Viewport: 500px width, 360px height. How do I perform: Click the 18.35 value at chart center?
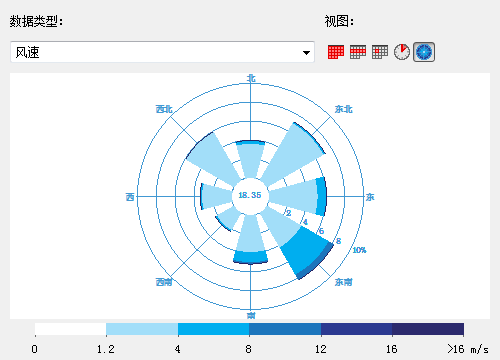(250, 195)
